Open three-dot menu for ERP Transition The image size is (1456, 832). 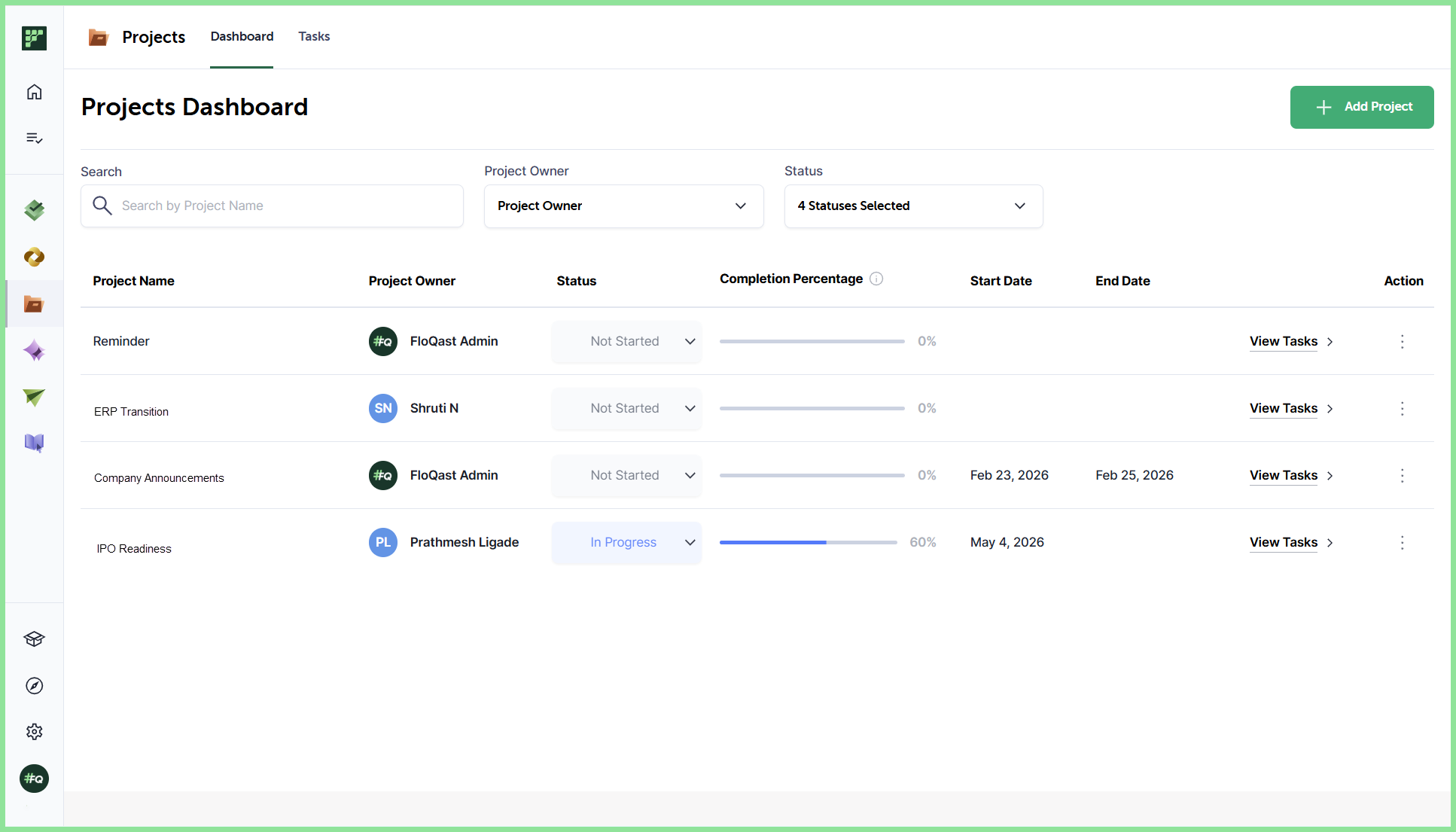click(1402, 408)
